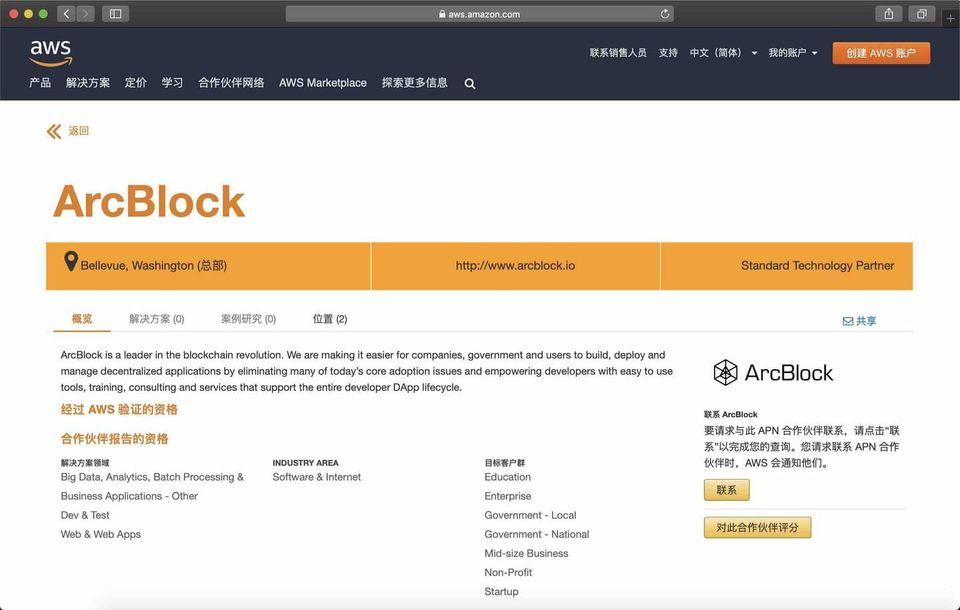Screen dimensions: 960x610
Task: Click the ArcBlock hexagon logo
Action: [726, 372]
